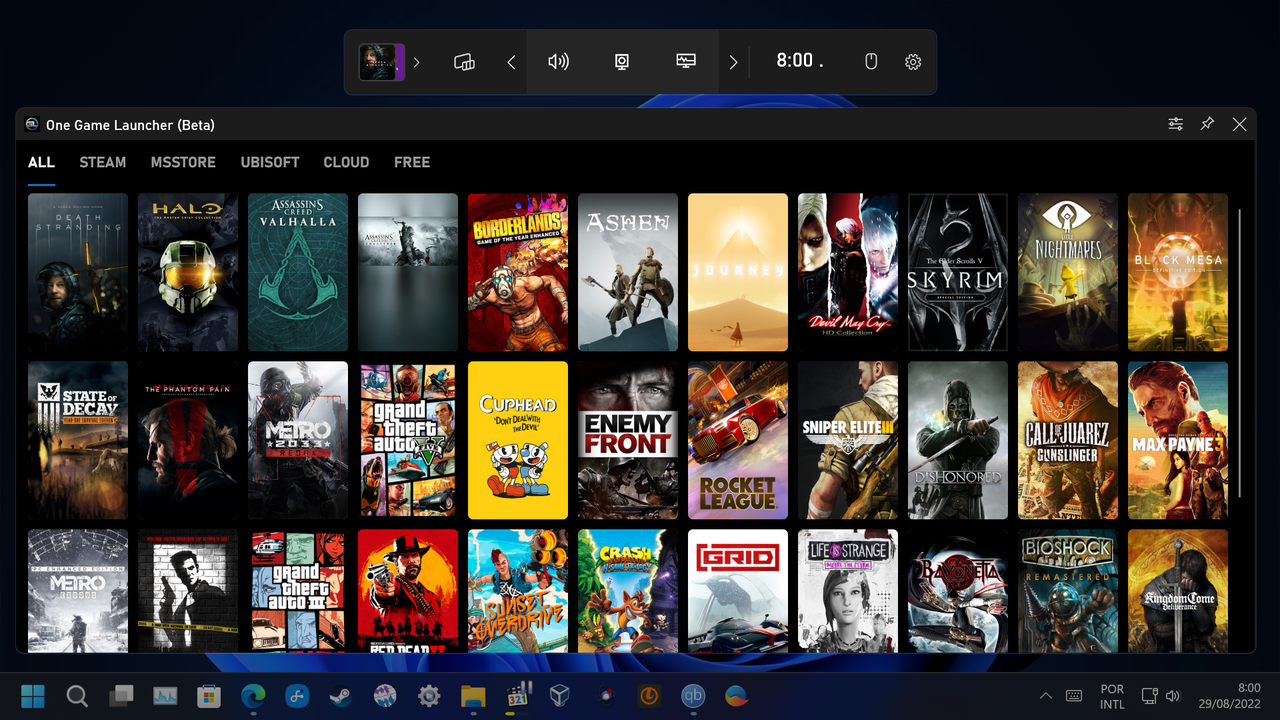Open Microsoft Store from taskbar
The width and height of the screenshot is (1280, 720).
[209, 696]
